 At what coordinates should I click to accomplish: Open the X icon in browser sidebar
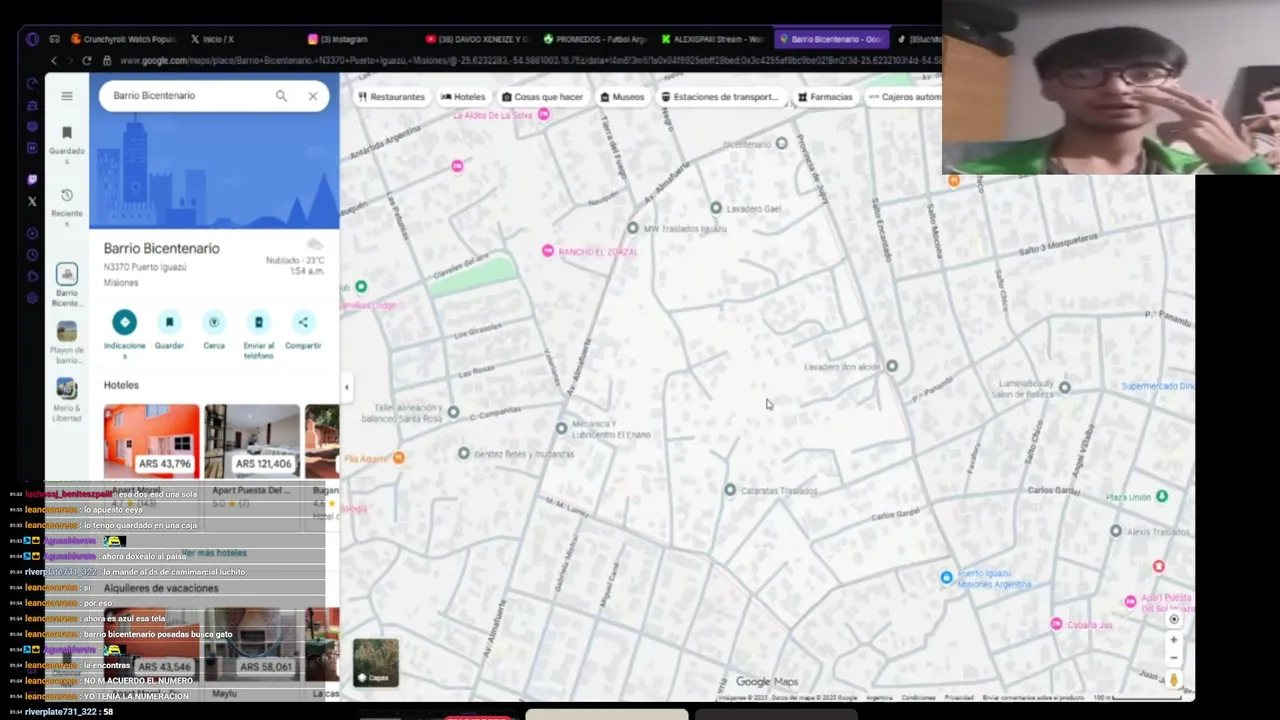pyautogui.click(x=32, y=201)
